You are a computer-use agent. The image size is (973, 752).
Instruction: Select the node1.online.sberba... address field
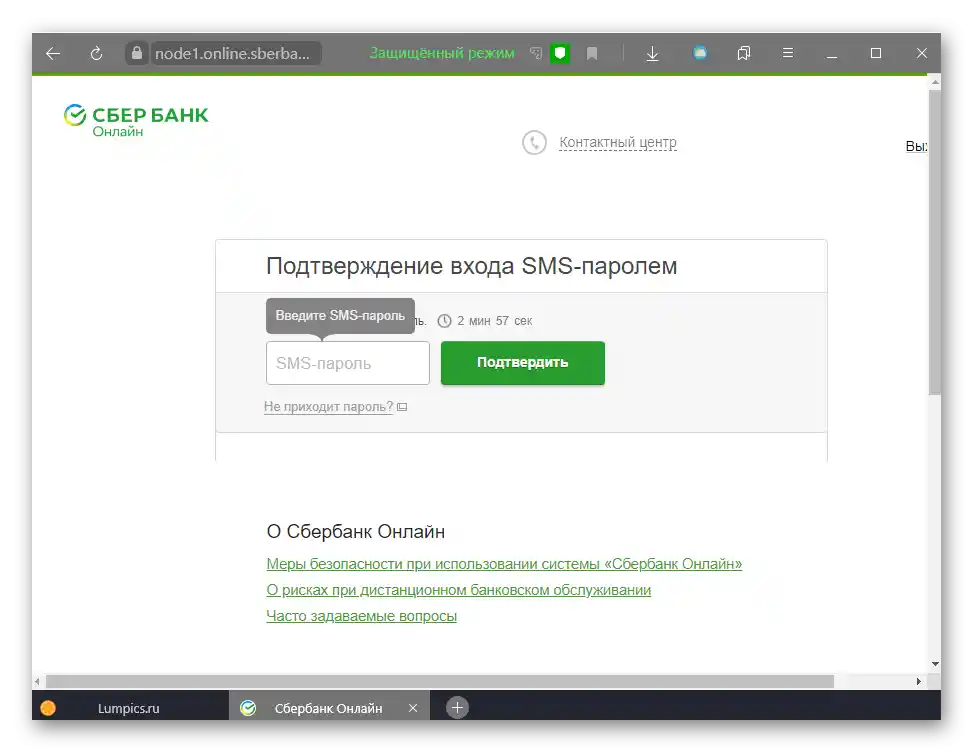click(235, 53)
